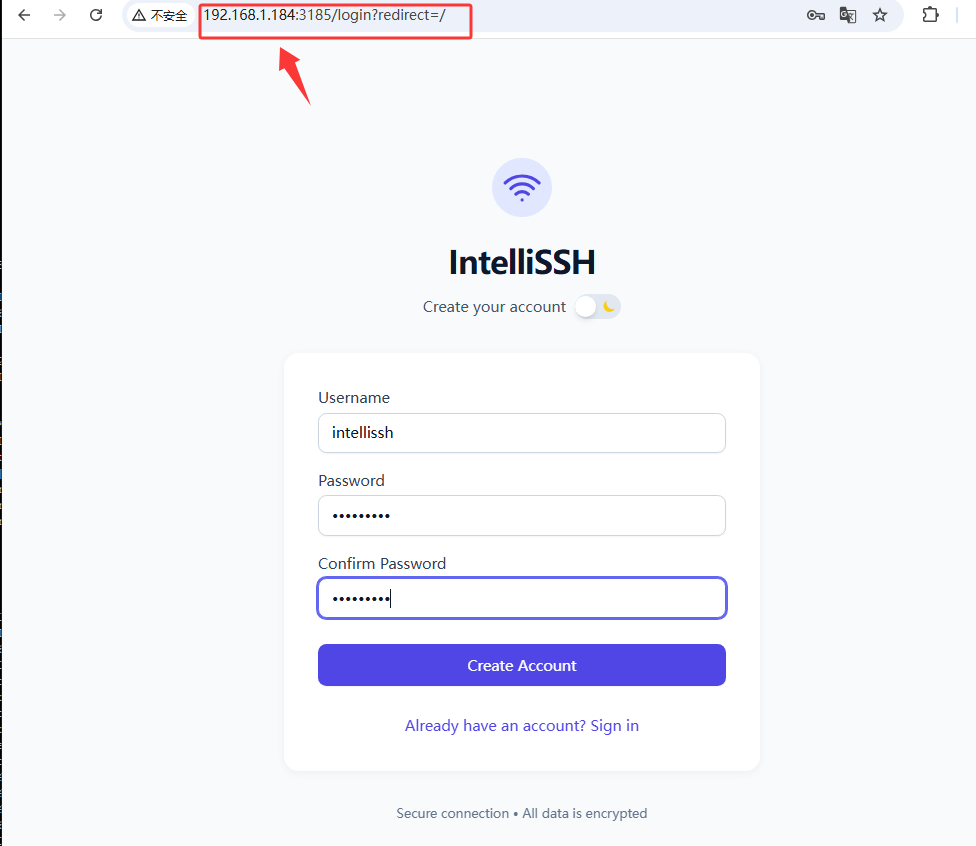Click the IntelliSSH title heading
Image resolution: width=976 pixels, height=846 pixels.
coord(522,262)
